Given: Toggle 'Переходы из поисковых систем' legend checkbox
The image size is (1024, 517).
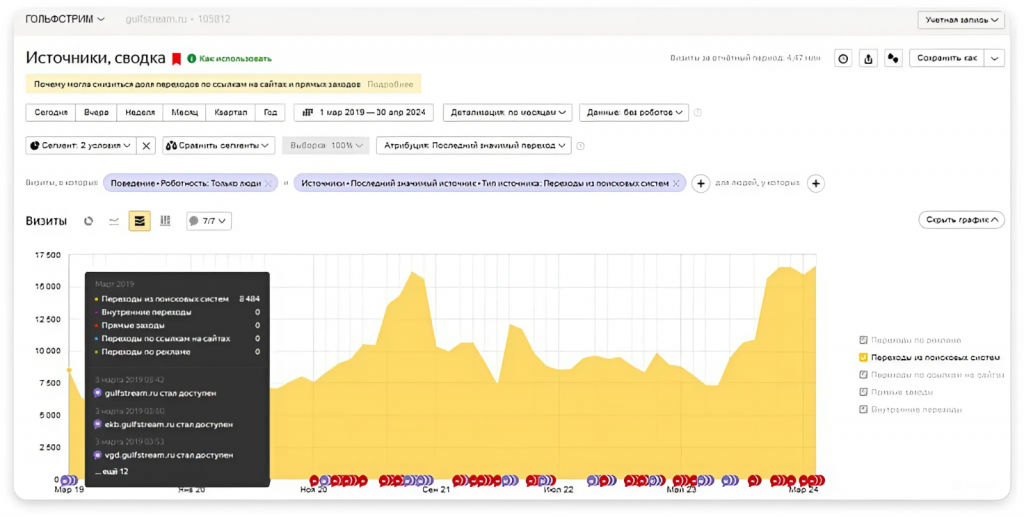Looking at the screenshot, I should [x=863, y=357].
